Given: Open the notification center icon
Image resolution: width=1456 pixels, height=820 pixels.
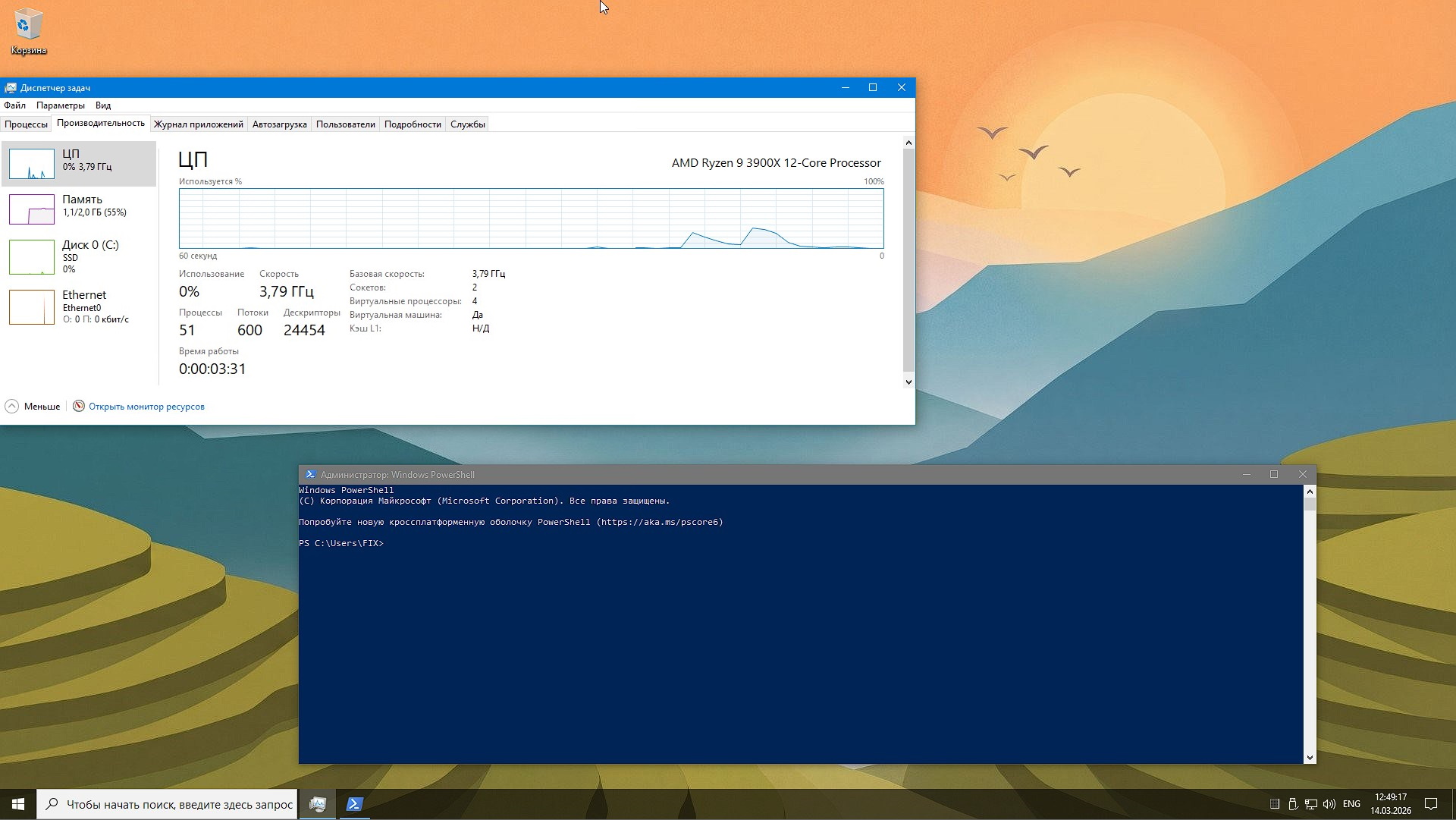Looking at the screenshot, I should point(1431,804).
